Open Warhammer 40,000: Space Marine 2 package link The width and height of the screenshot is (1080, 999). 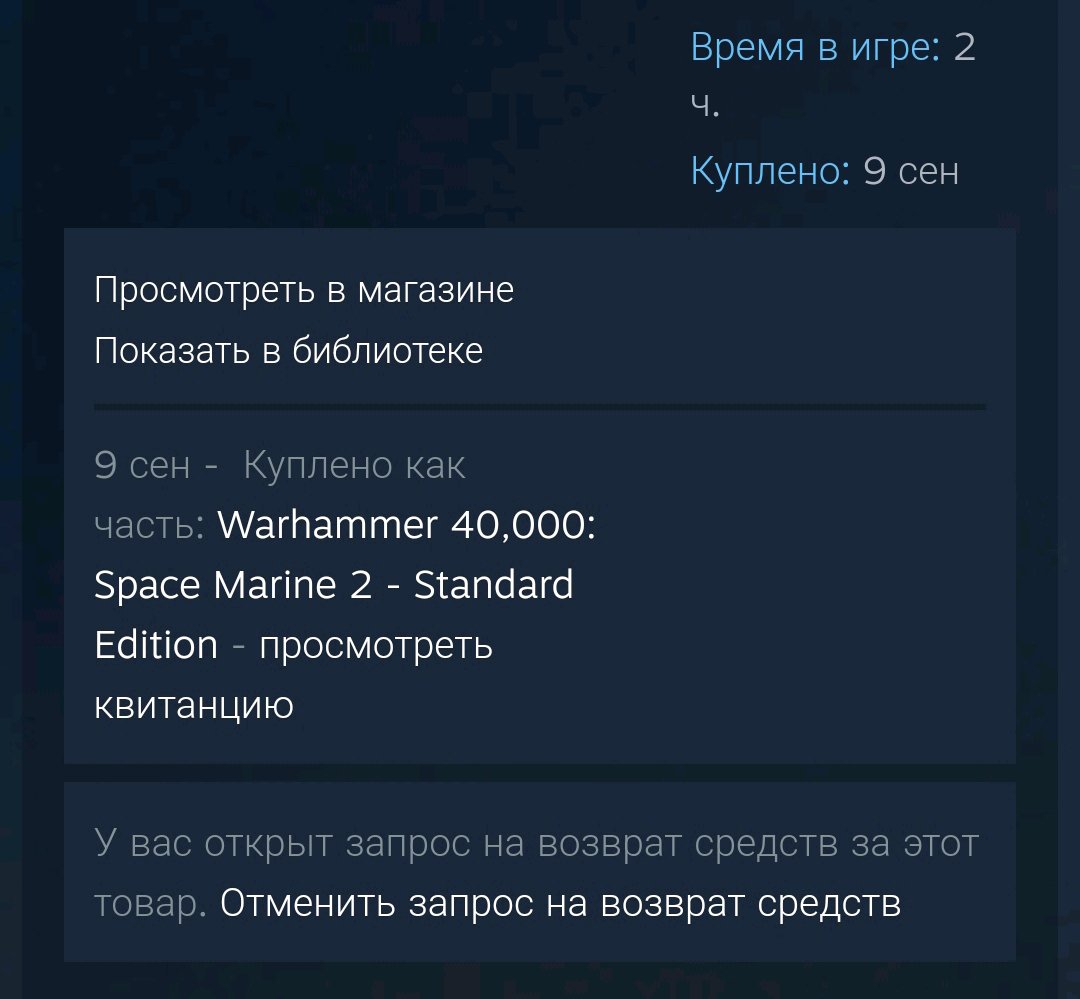pos(344,584)
